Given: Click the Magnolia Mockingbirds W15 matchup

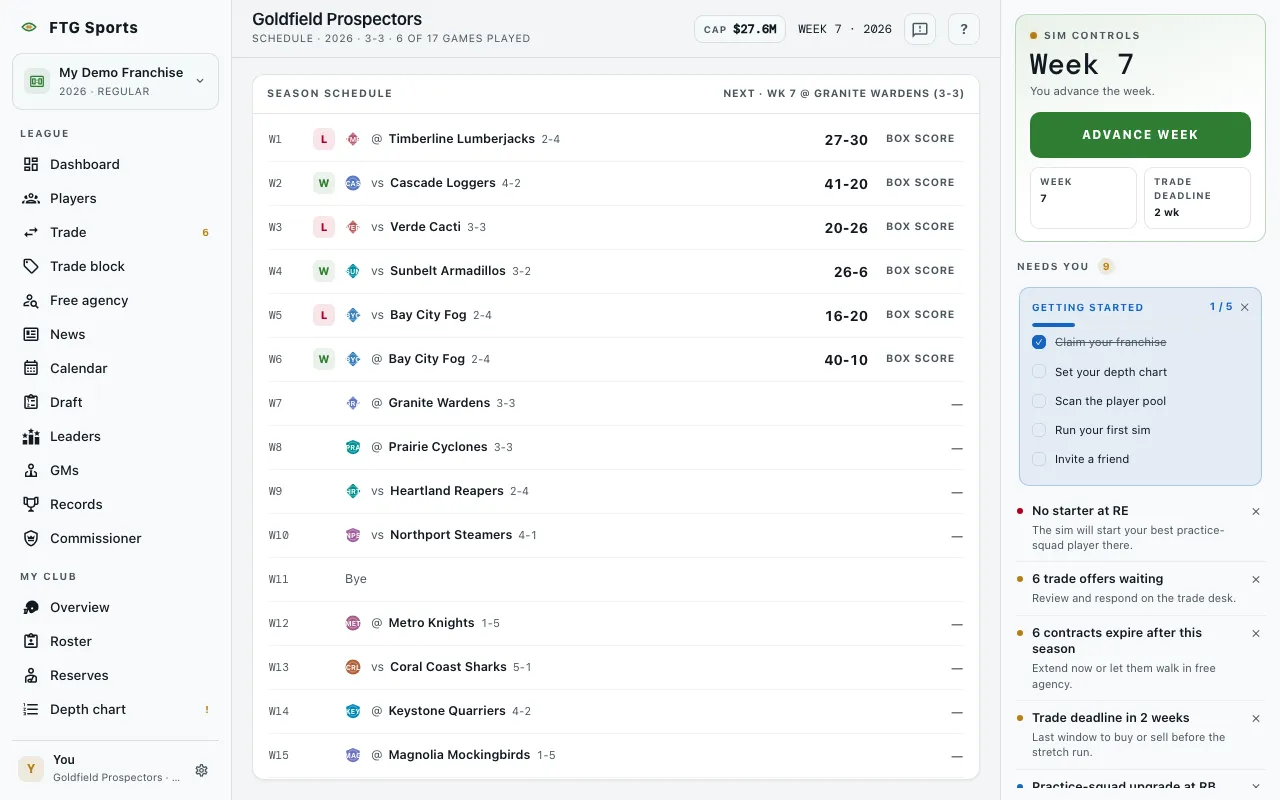Looking at the screenshot, I should [x=616, y=755].
